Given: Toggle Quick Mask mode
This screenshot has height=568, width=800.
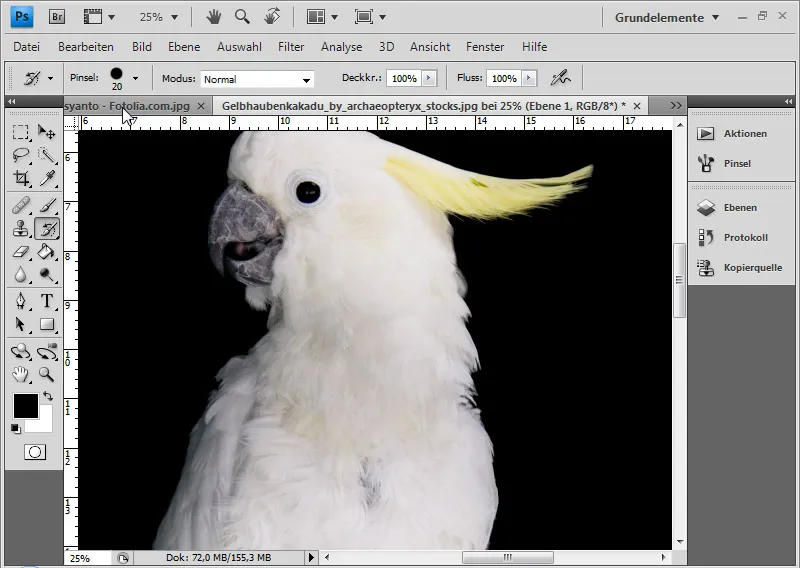Looking at the screenshot, I should 34,452.
